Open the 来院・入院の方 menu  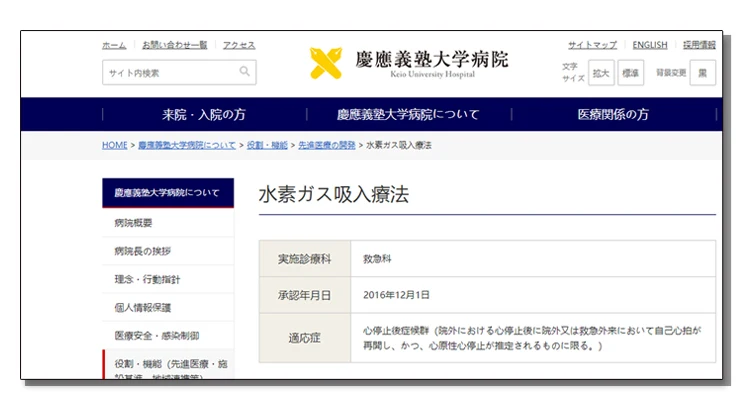pyautogui.click(x=204, y=114)
